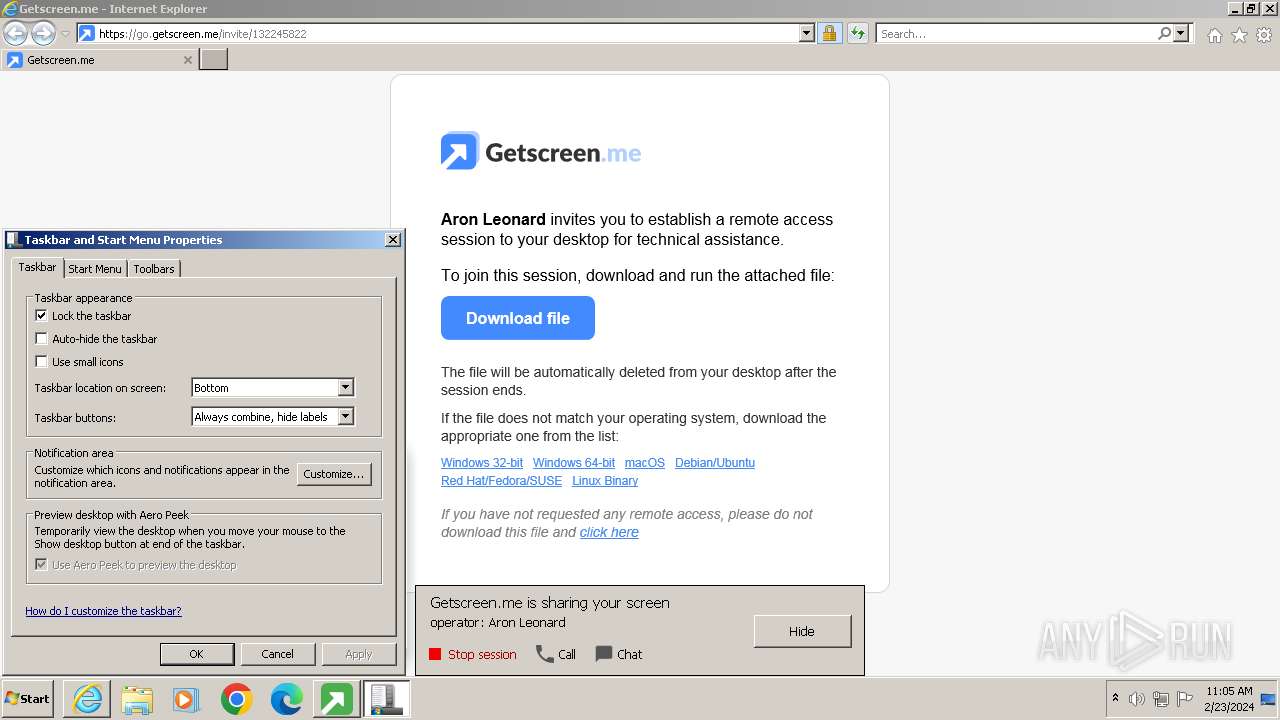Open the security lock report icon

pos(829,33)
